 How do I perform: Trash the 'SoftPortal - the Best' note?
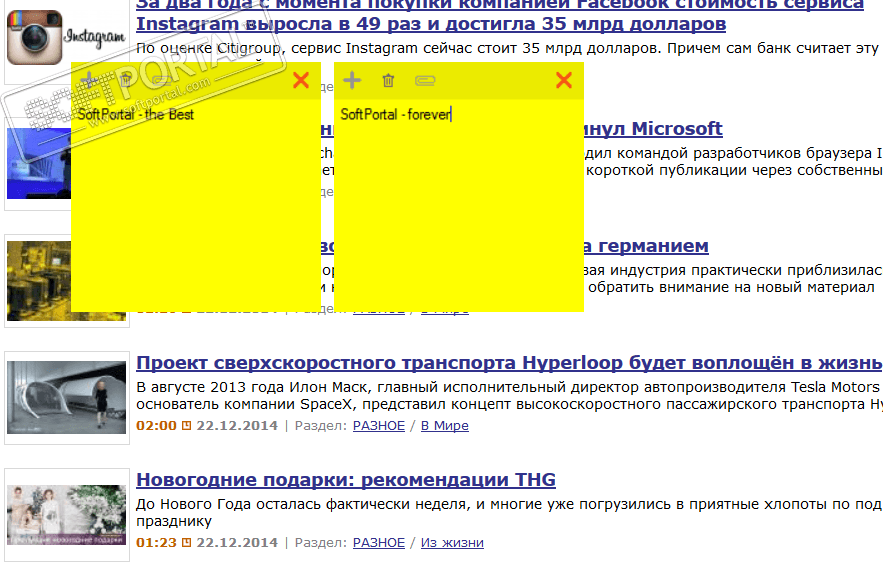click(x=126, y=81)
